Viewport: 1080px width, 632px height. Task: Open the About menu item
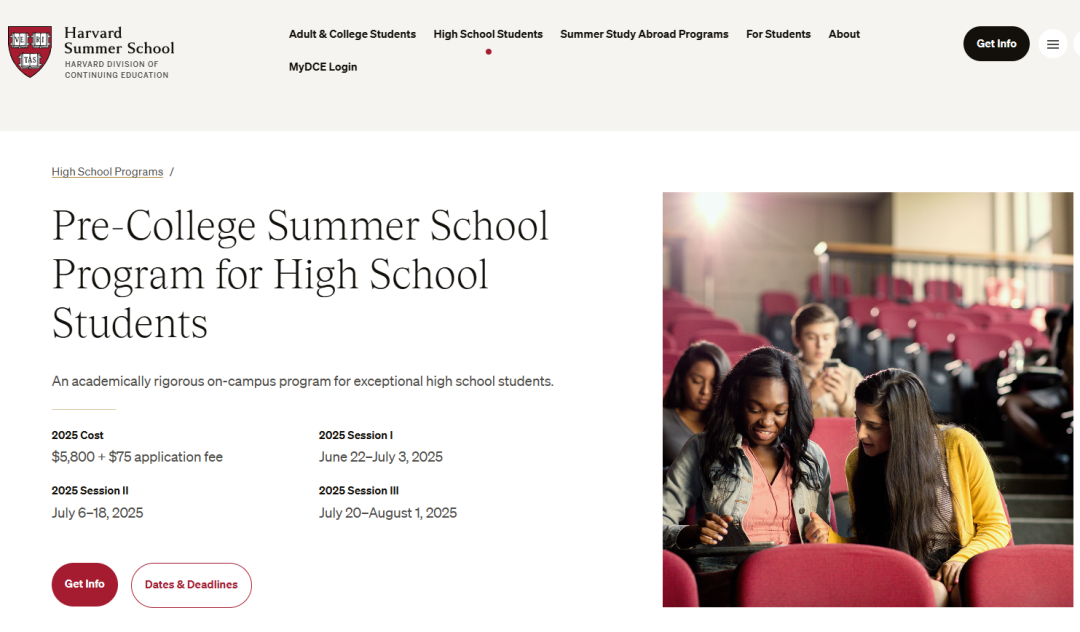click(844, 34)
